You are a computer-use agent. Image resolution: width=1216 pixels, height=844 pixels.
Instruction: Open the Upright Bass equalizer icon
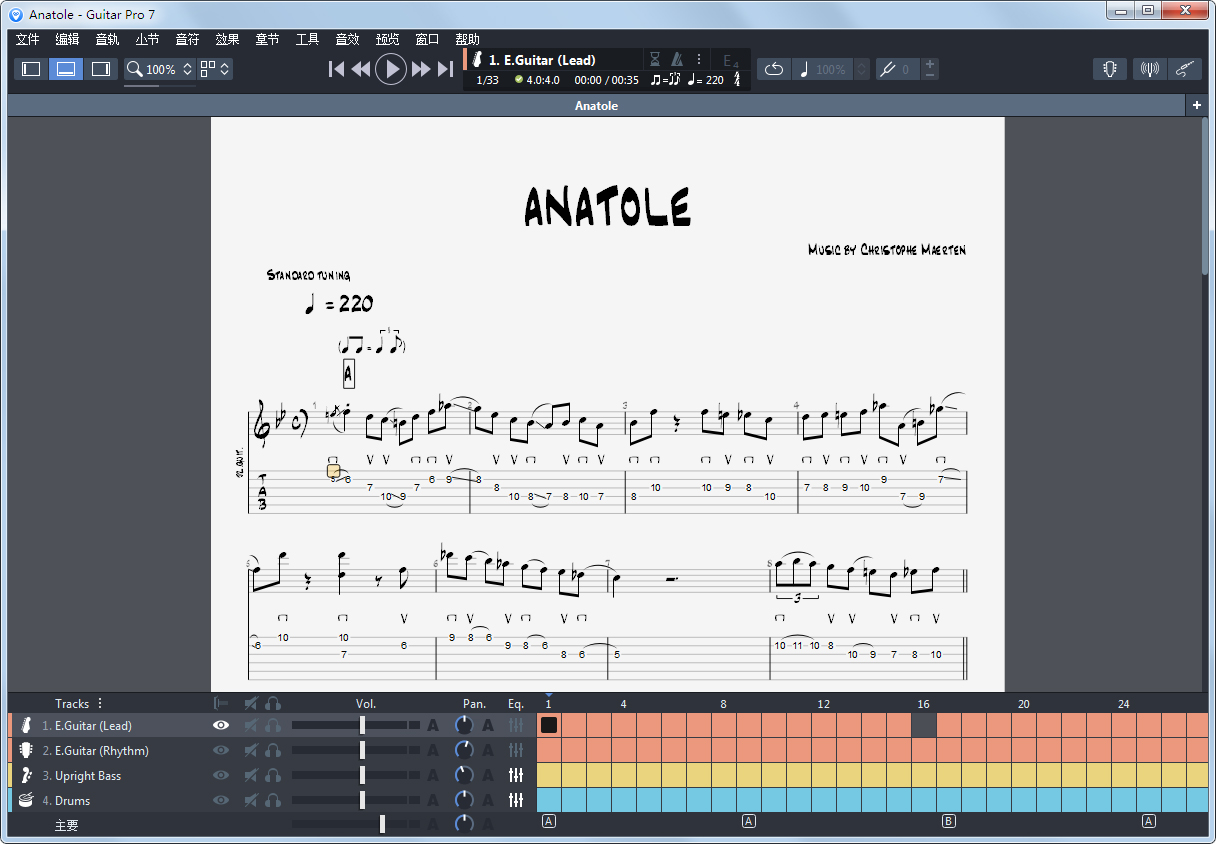516,775
